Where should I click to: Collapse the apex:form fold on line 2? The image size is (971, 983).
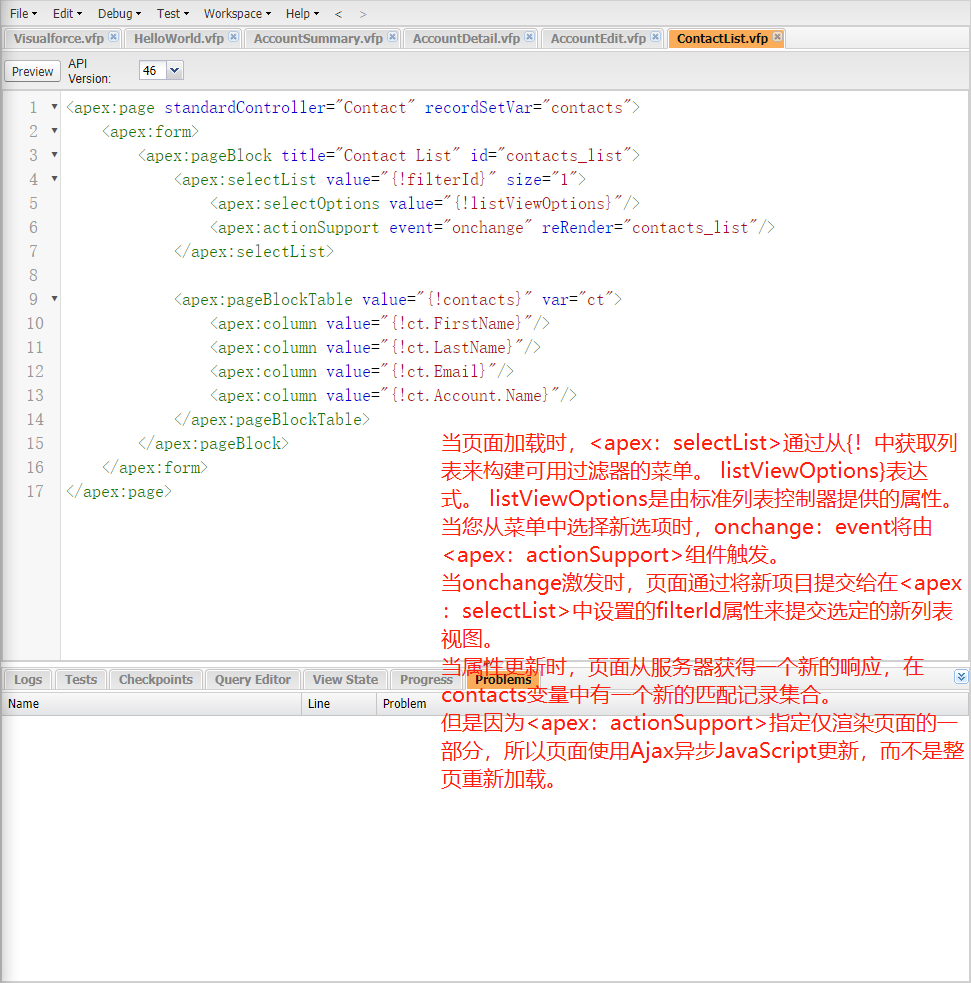(55, 131)
